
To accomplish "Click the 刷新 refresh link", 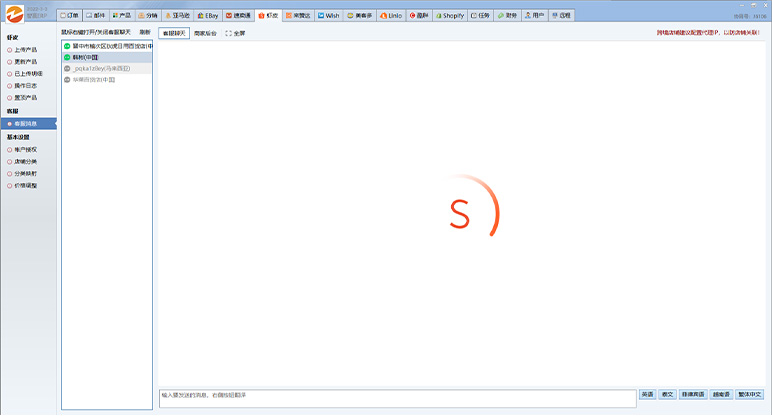I will click(145, 33).
